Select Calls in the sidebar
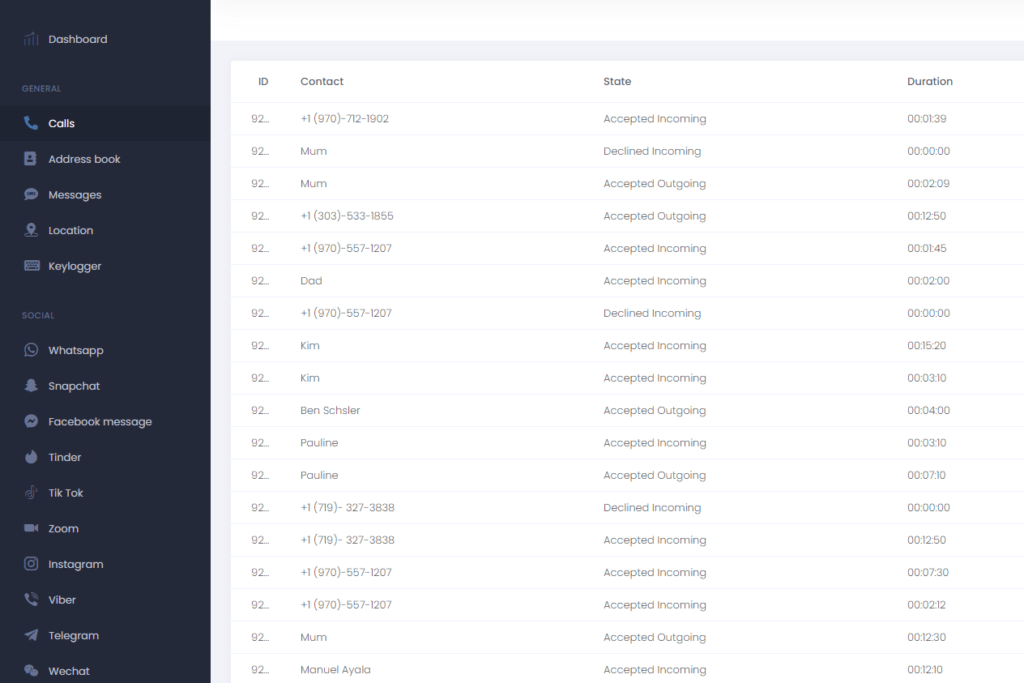This screenshot has height=683, width=1024. (61, 123)
